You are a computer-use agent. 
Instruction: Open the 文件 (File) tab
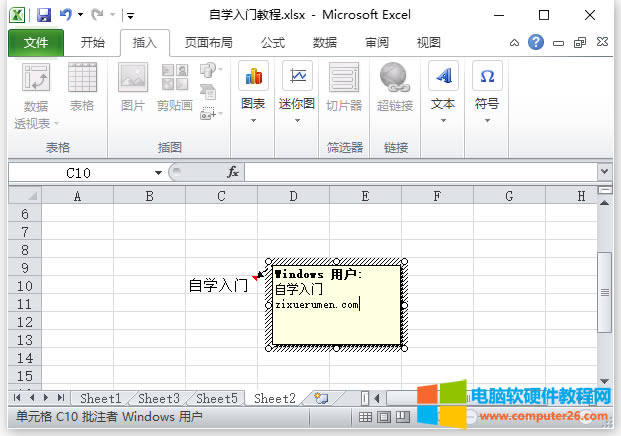click(36, 42)
